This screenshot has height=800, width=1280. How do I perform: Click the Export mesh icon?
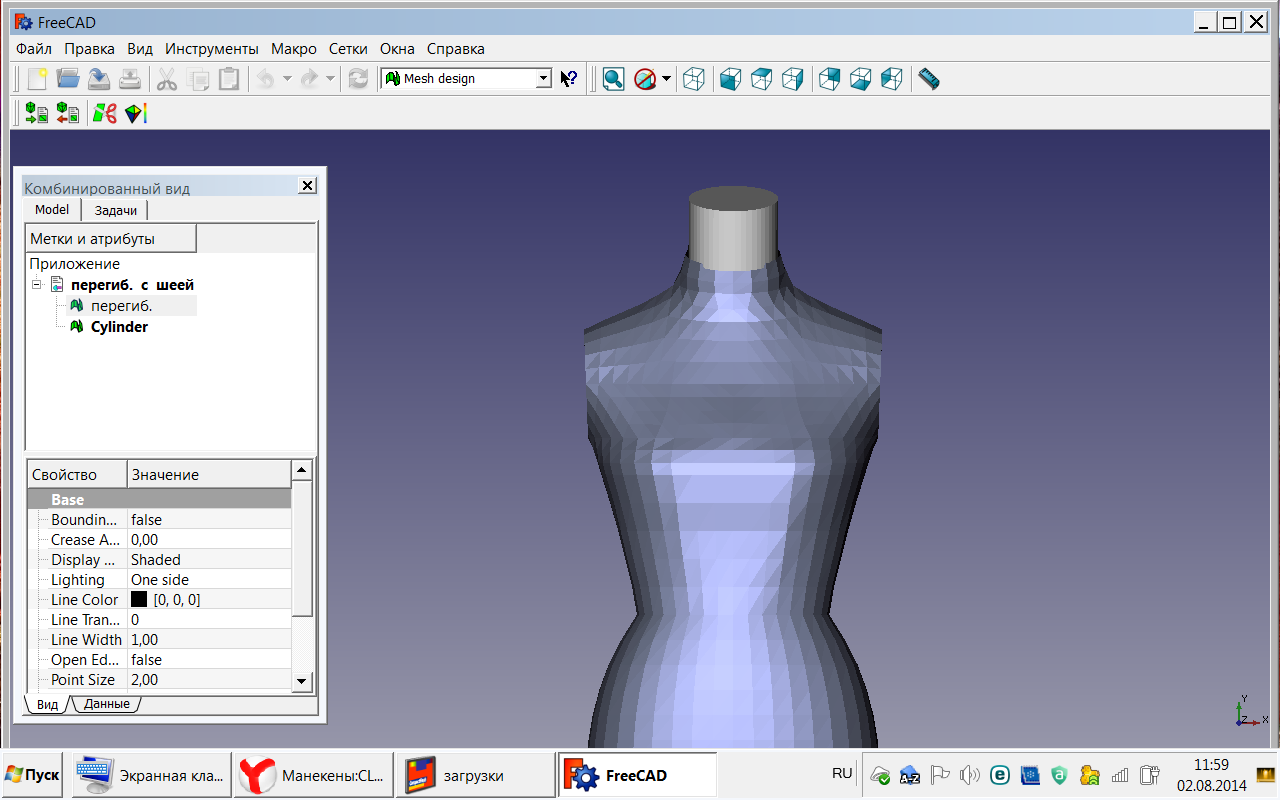[x=68, y=113]
